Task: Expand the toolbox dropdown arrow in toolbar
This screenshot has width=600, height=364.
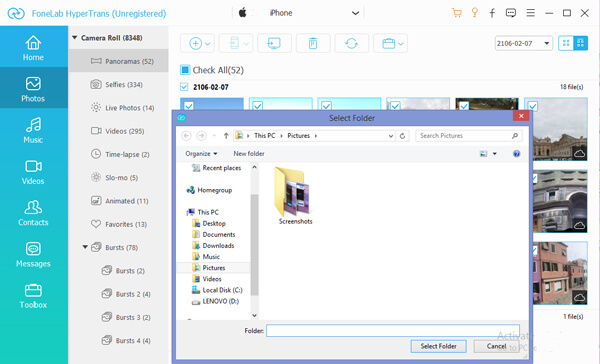Action: [400, 44]
